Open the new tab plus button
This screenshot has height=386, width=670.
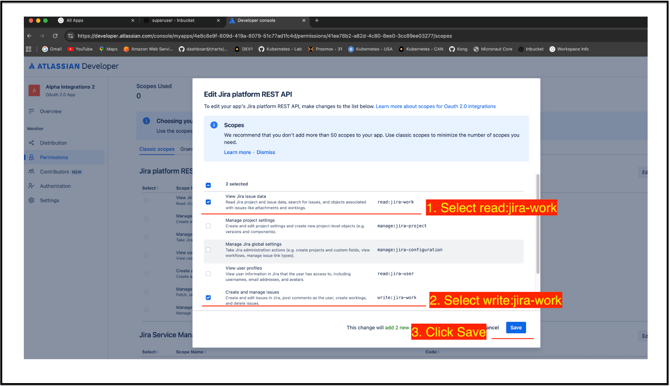point(317,21)
